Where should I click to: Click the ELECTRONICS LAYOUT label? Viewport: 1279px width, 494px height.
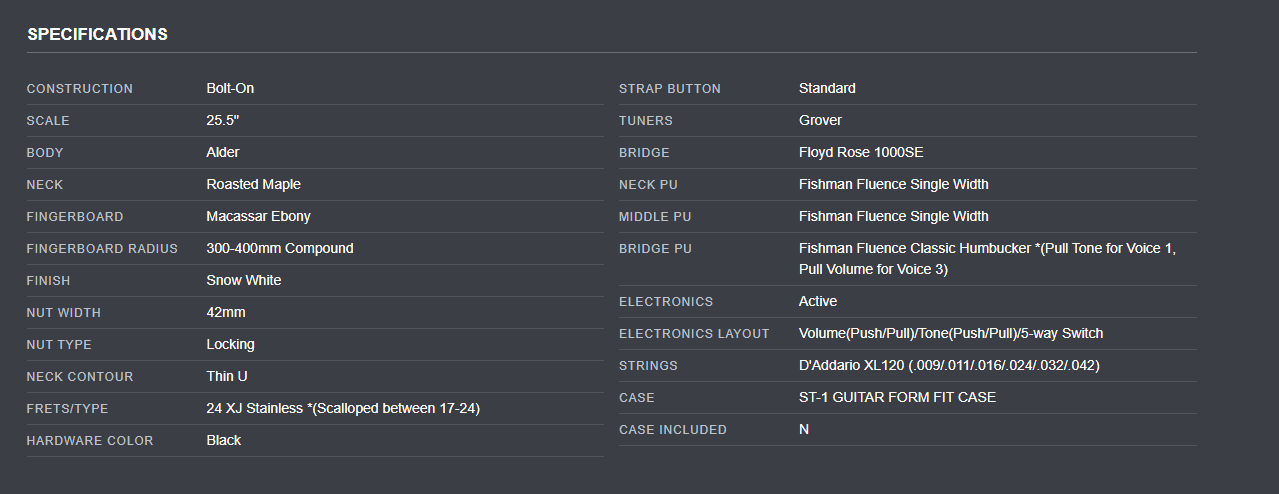point(694,333)
